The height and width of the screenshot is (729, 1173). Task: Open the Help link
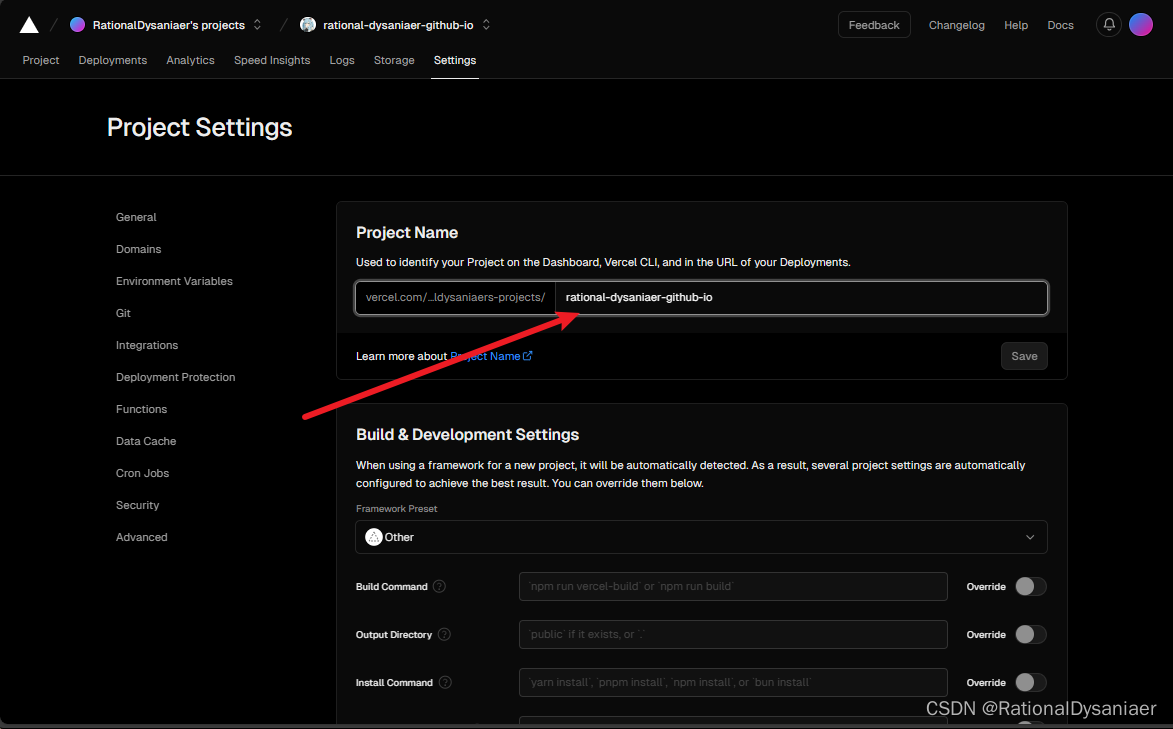tap(1015, 25)
